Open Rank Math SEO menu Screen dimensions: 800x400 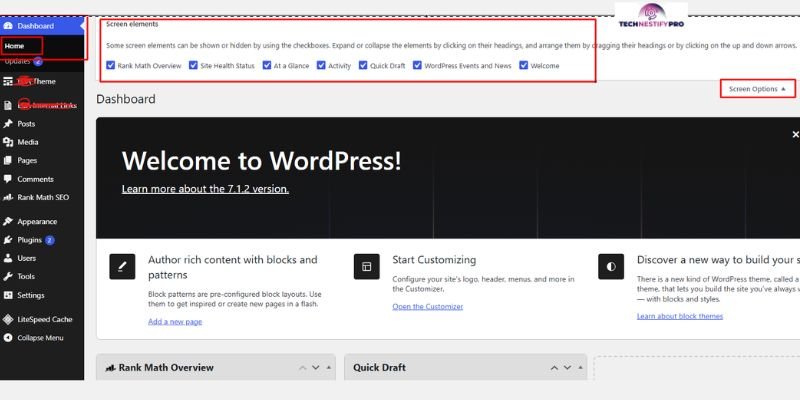click(43, 197)
